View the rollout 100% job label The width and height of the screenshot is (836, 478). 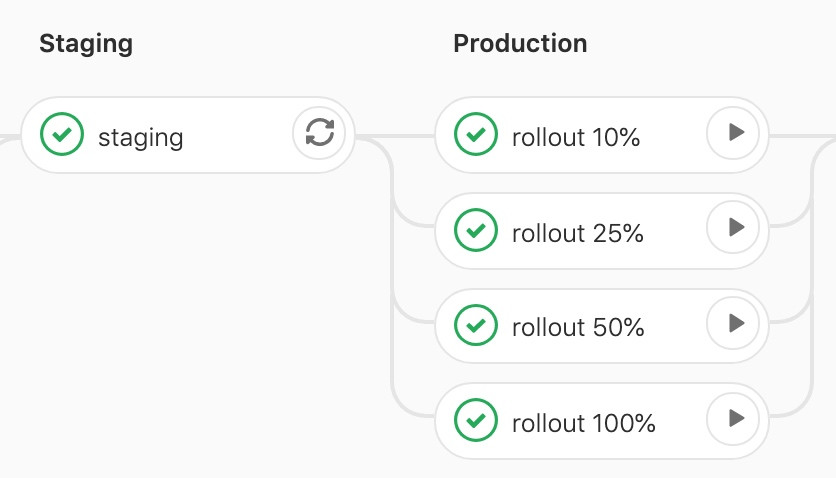click(583, 424)
